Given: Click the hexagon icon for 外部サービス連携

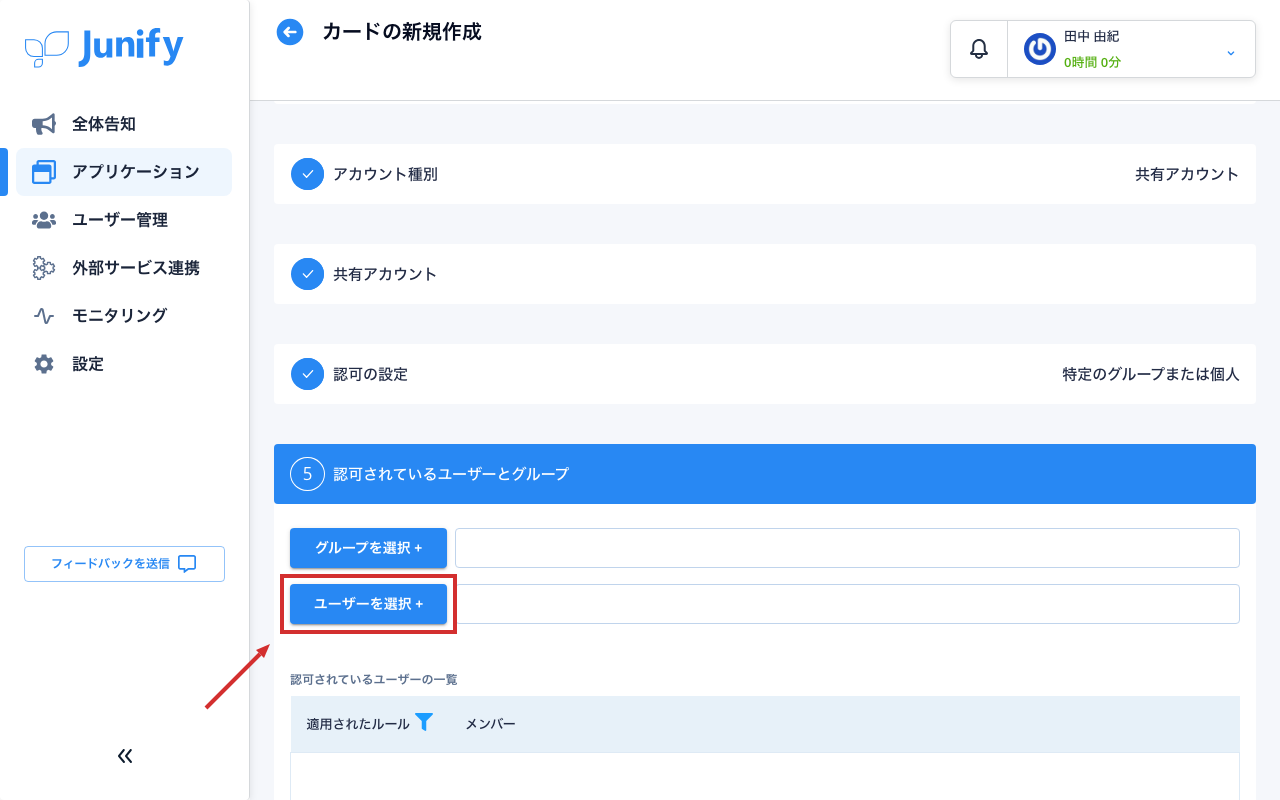Looking at the screenshot, I should [x=44, y=268].
